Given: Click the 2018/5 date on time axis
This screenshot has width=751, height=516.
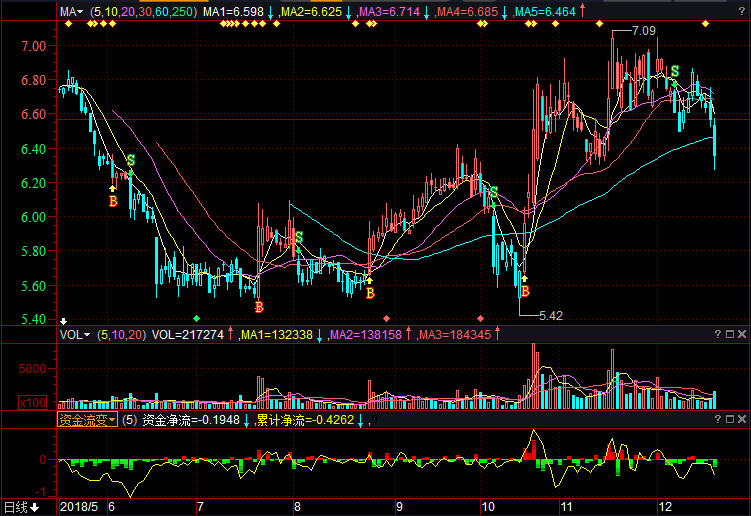Looking at the screenshot, I should tap(82, 507).
